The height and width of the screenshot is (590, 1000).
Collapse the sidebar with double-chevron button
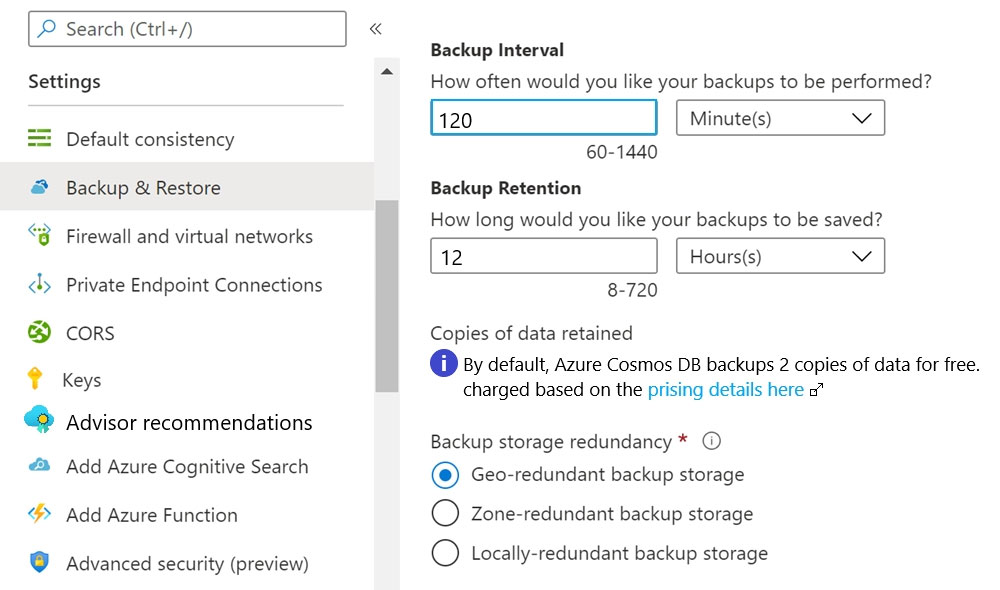click(x=376, y=29)
